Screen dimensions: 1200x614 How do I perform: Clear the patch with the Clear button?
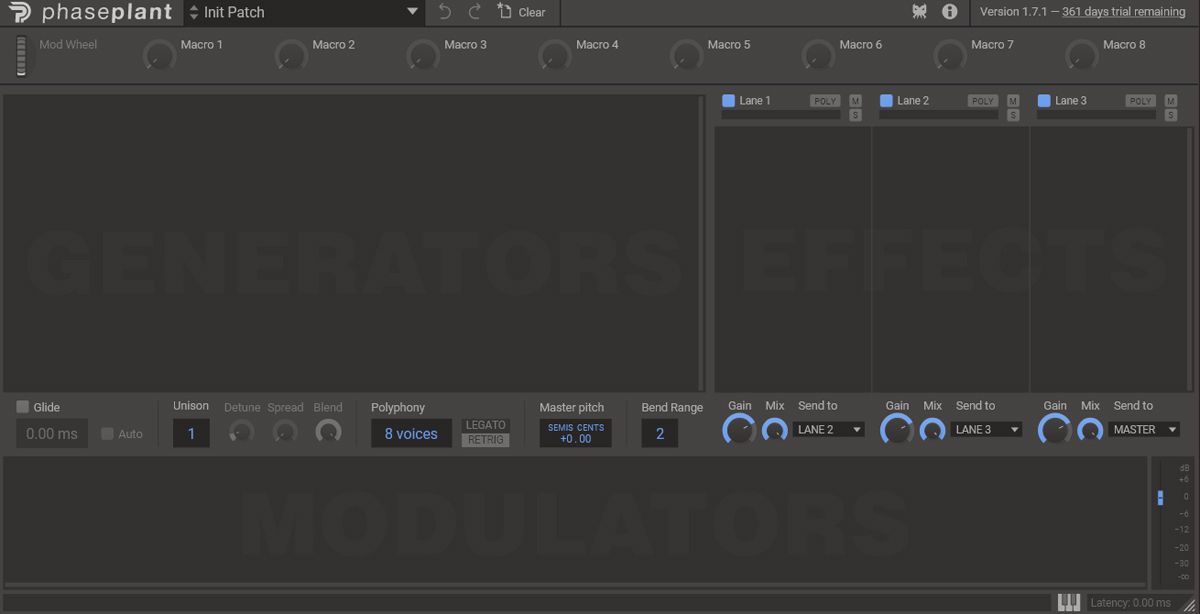coord(522,12)
